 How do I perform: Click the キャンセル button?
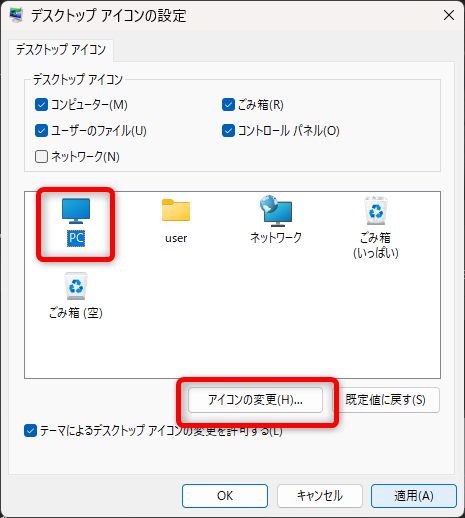[320, 496]
